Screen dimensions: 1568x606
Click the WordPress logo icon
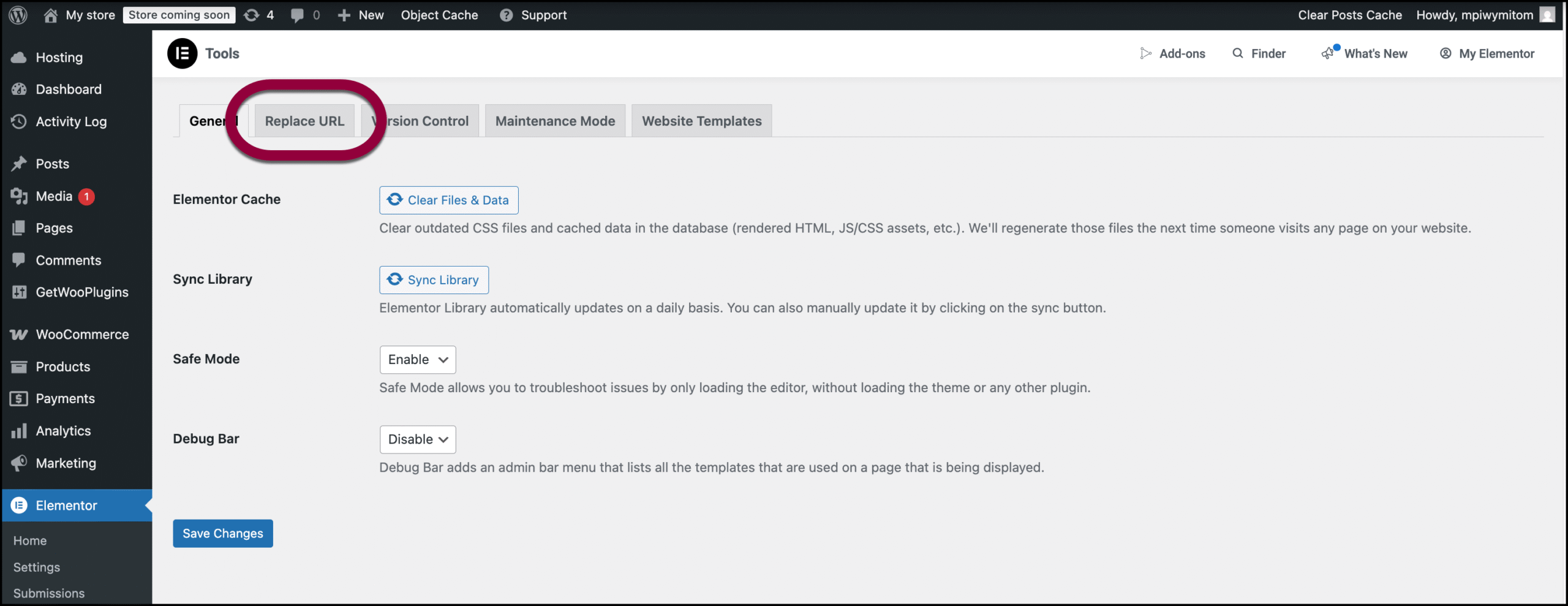pos(18,15)
